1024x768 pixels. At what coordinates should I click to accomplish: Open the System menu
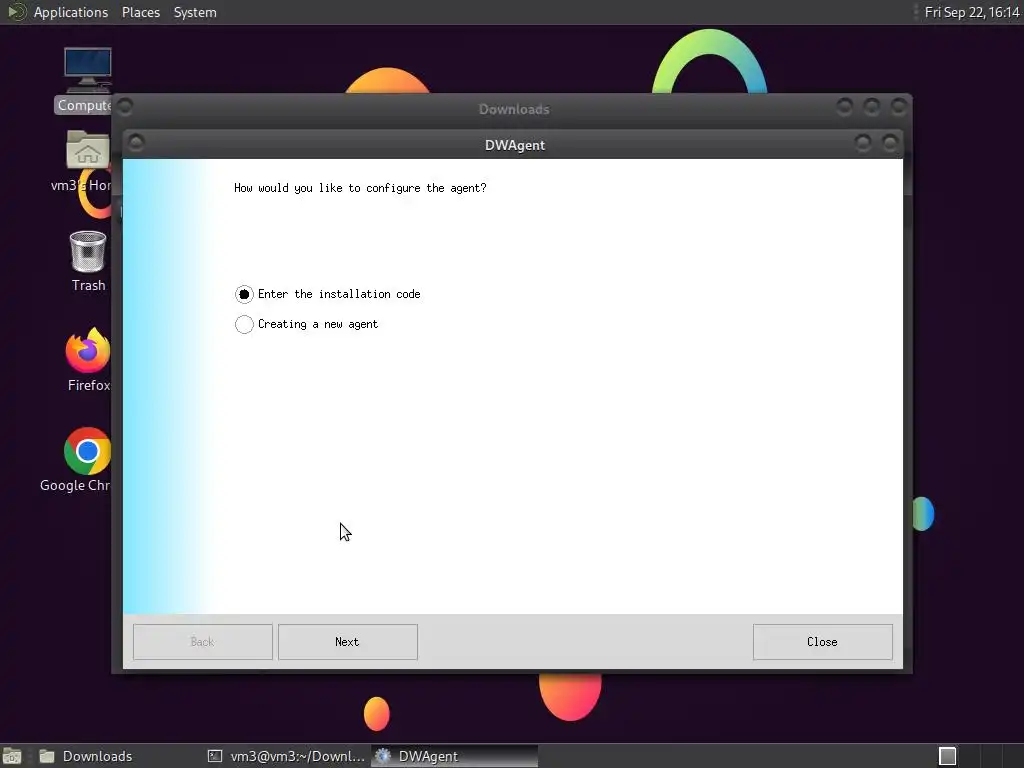click(195, 12)
